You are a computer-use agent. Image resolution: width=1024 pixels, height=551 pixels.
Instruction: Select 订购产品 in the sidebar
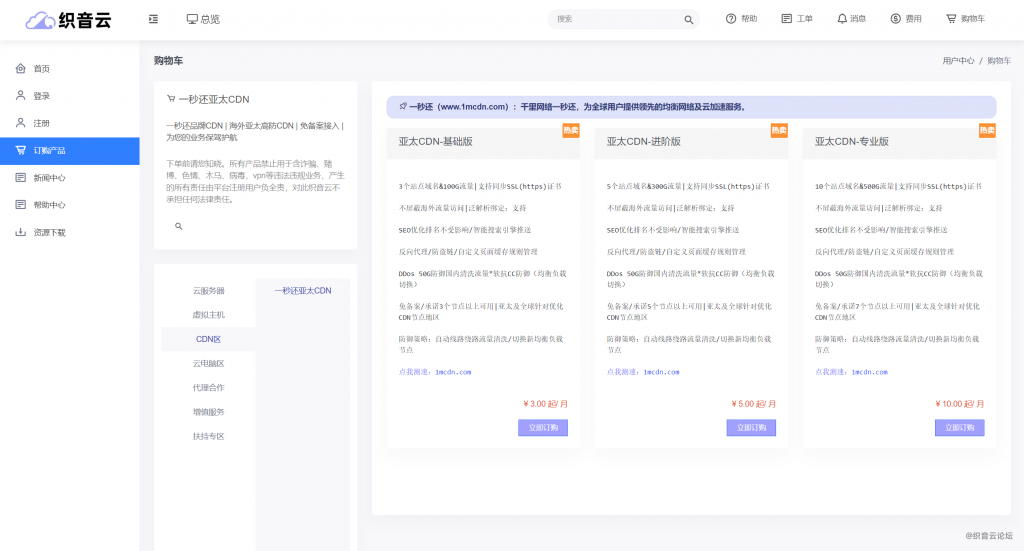click(x=70, y=151)
